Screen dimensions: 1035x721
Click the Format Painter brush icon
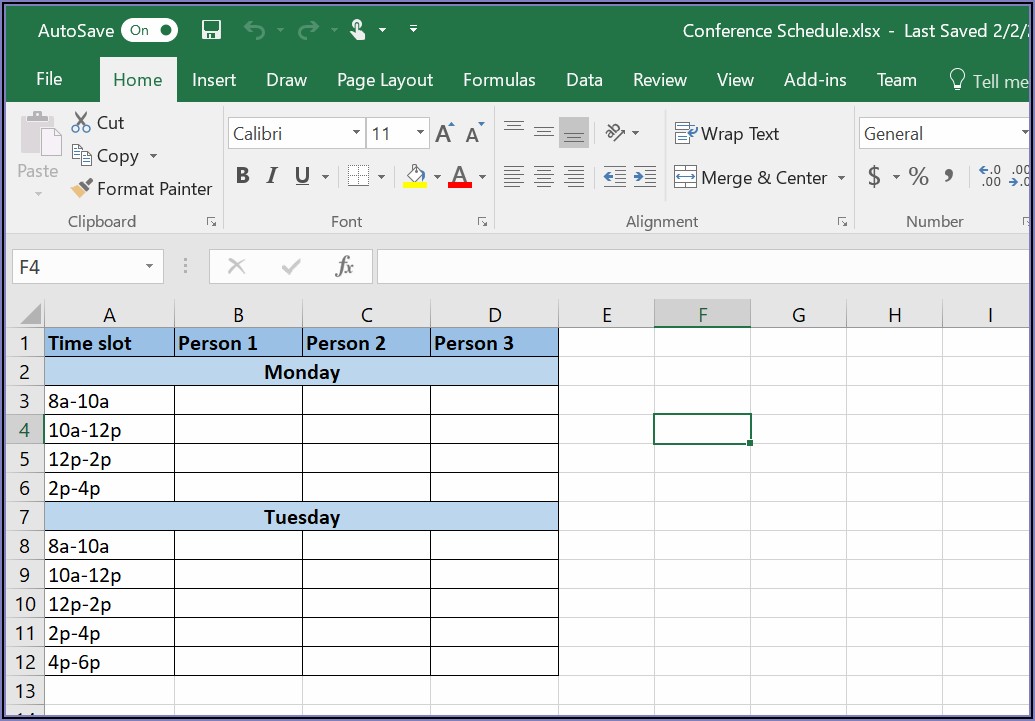82,188
